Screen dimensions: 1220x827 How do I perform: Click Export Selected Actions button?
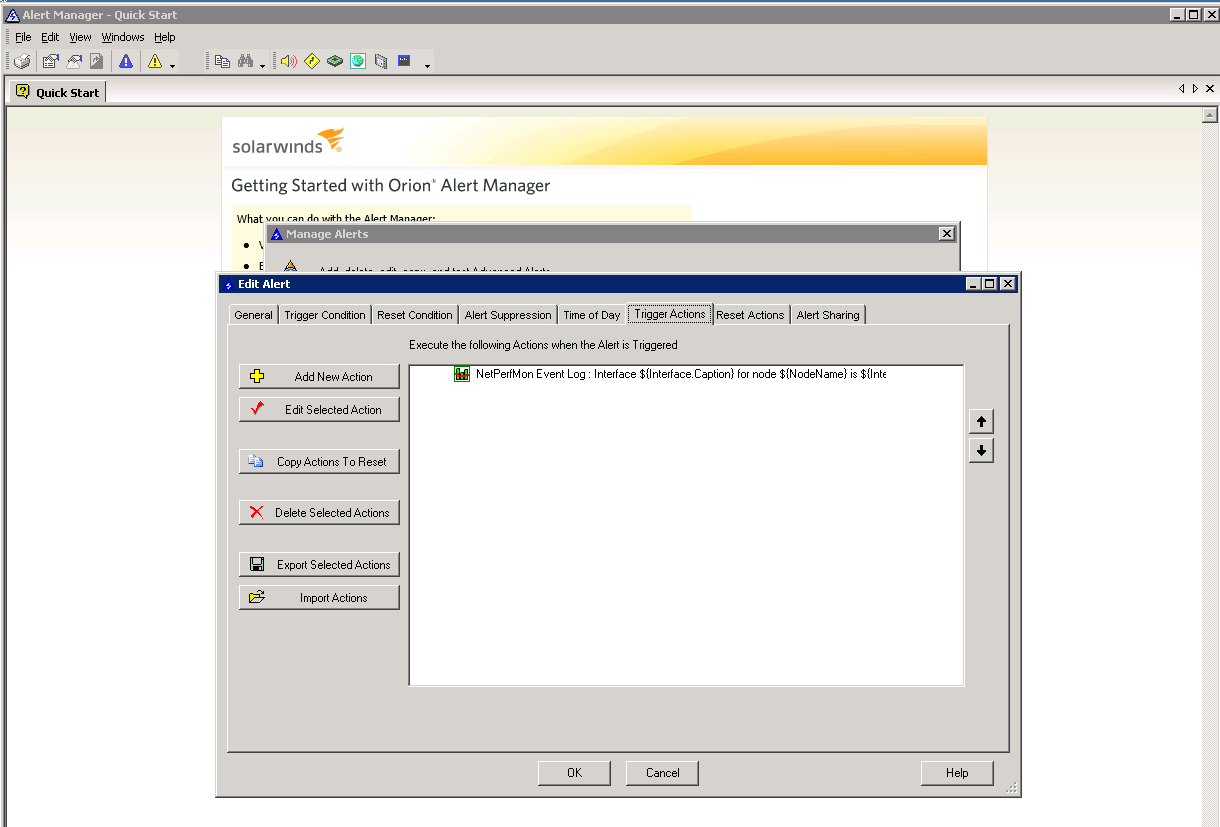click(x=319, y=565)
